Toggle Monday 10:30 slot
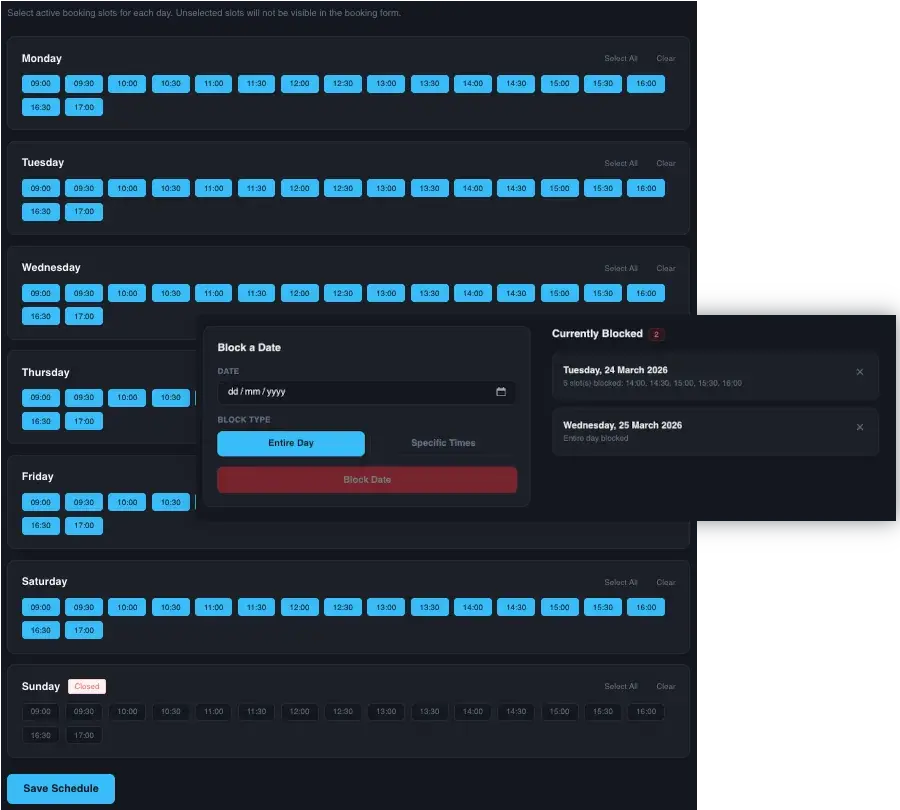The image size is (900, 810). click(x=170, y=84)
